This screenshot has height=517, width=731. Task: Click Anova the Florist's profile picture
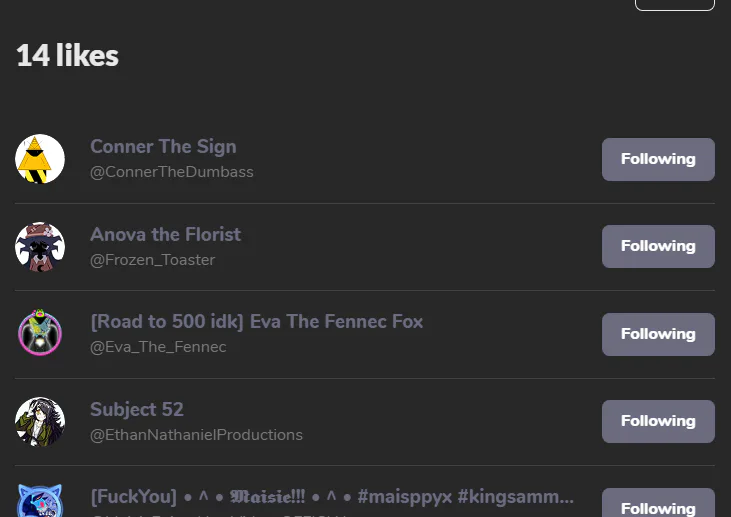(x=40, y=247)
